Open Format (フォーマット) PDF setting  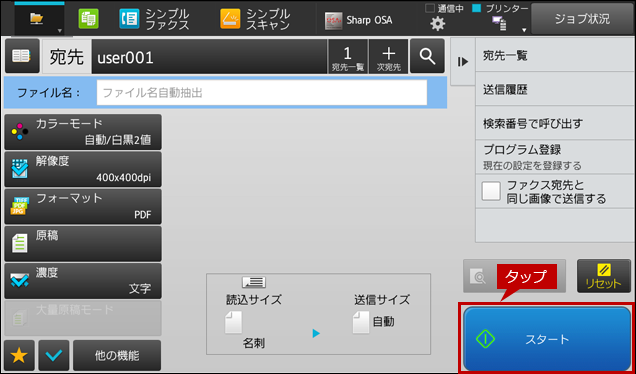[x=83, y=206]
